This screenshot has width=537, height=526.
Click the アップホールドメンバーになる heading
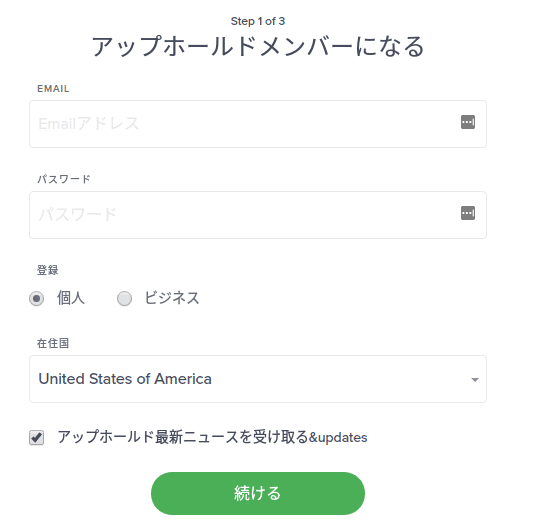pos(258,46)
